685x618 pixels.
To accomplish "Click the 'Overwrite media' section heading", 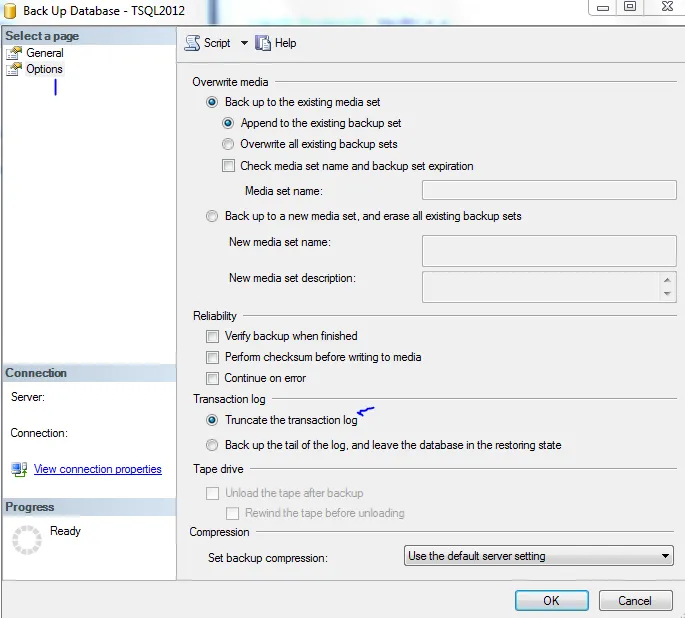I will [230, 82].
